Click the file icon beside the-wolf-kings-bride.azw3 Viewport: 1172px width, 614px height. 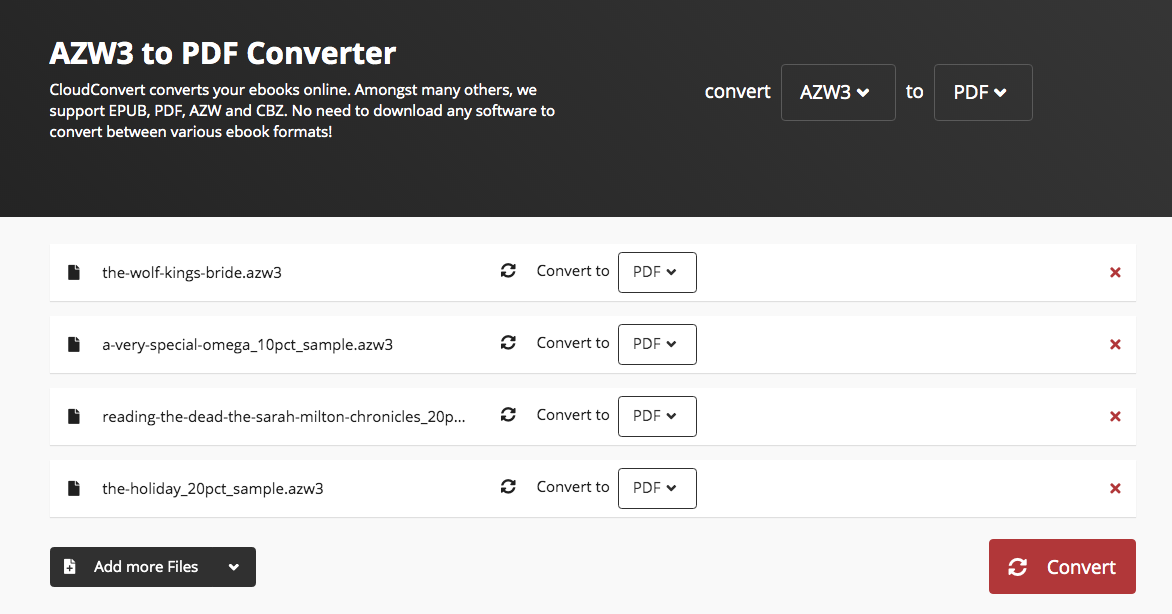(73, 271)
